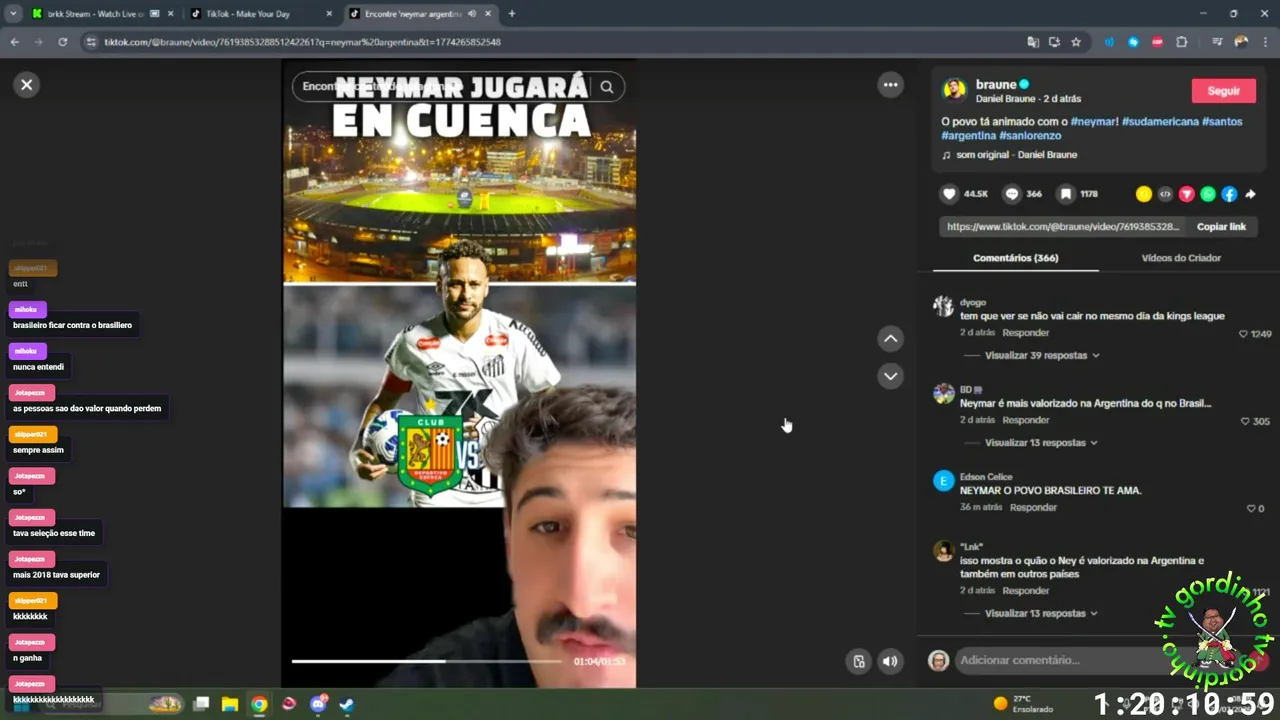Image resolution: width=1280 pixels, height=720 pixels.
Task: Seek on the video progress bar
Action: (426, 661)
